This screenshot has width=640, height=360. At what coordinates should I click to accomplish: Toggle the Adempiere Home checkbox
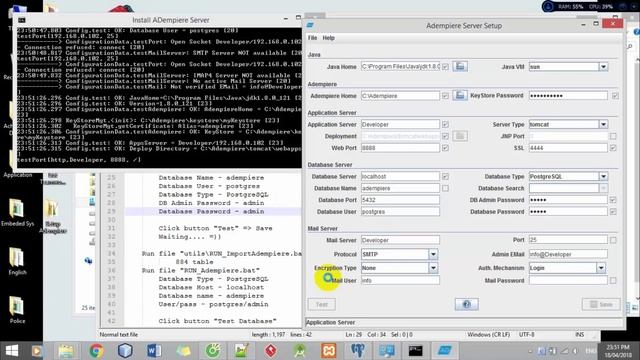445,96
